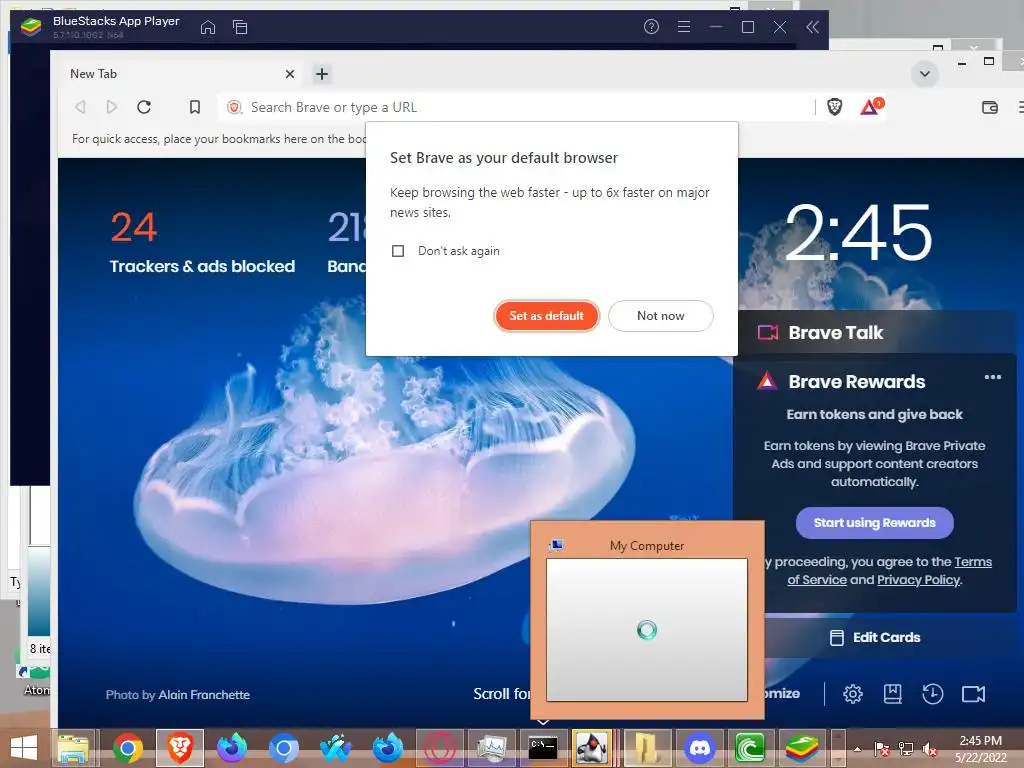Open the BlueStacks help question-mark icon
The image size is (1024, 768).
[651, 27]
